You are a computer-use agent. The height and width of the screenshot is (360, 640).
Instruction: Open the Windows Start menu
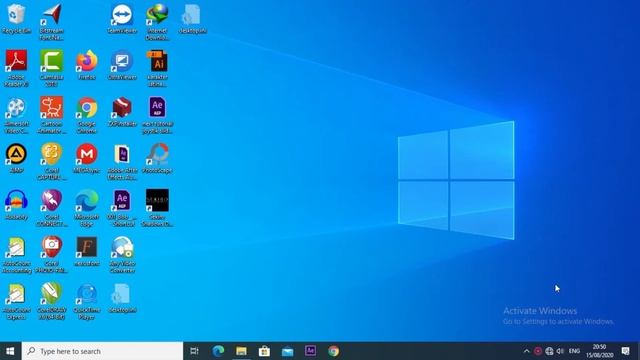pos(11,351)
